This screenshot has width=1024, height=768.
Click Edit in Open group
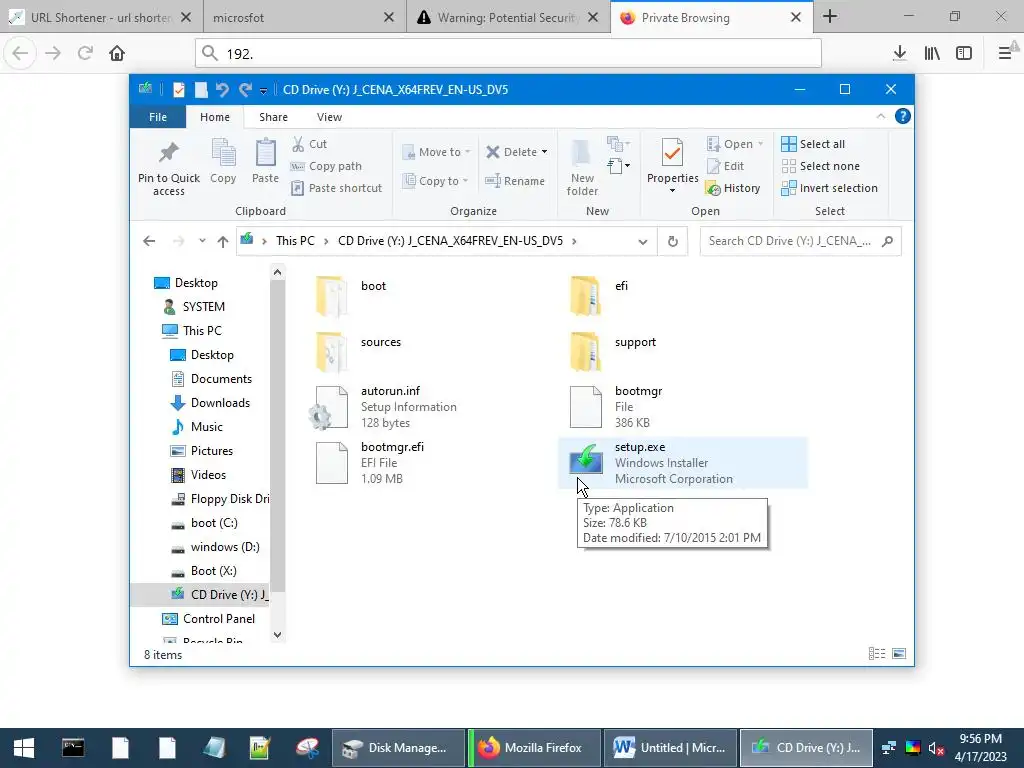click(726, 166)
